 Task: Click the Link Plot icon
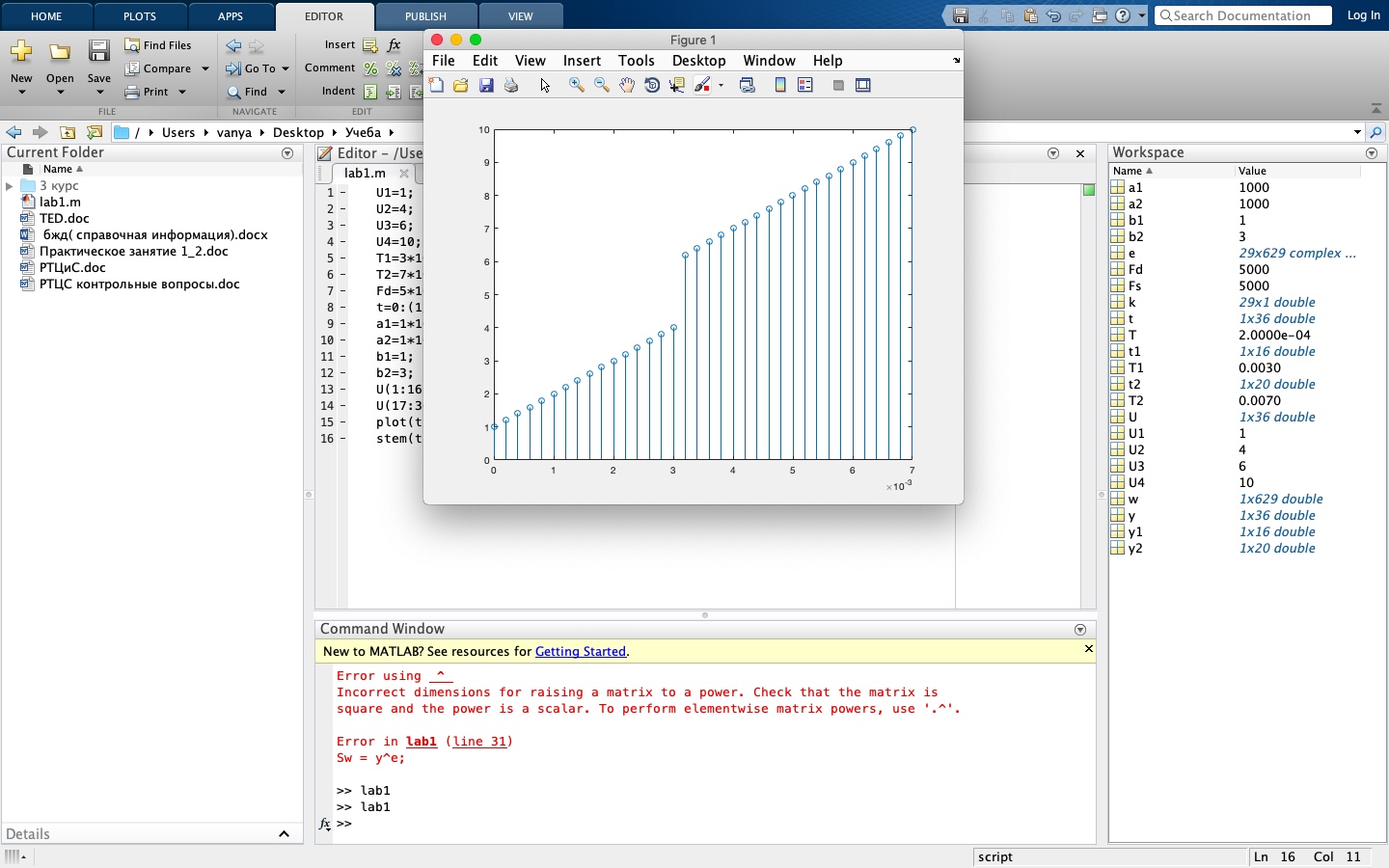[x=748, y=85]
